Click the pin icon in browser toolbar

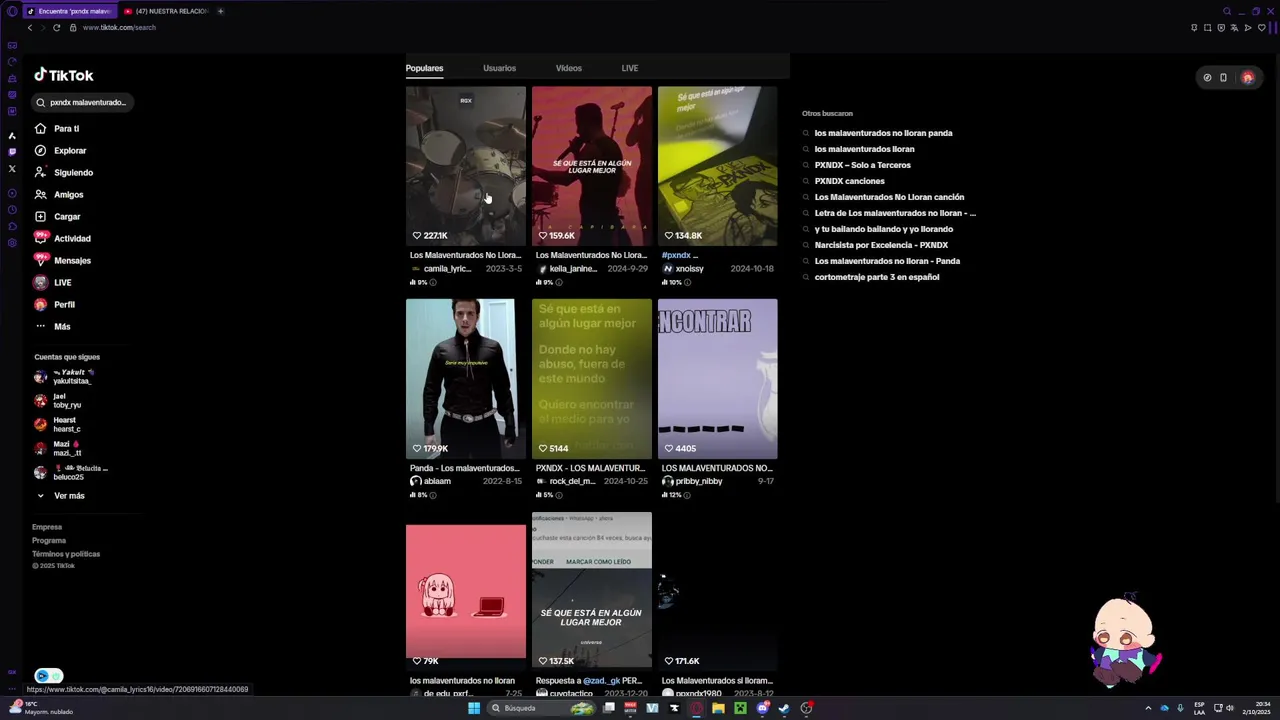pos(1194,28)
